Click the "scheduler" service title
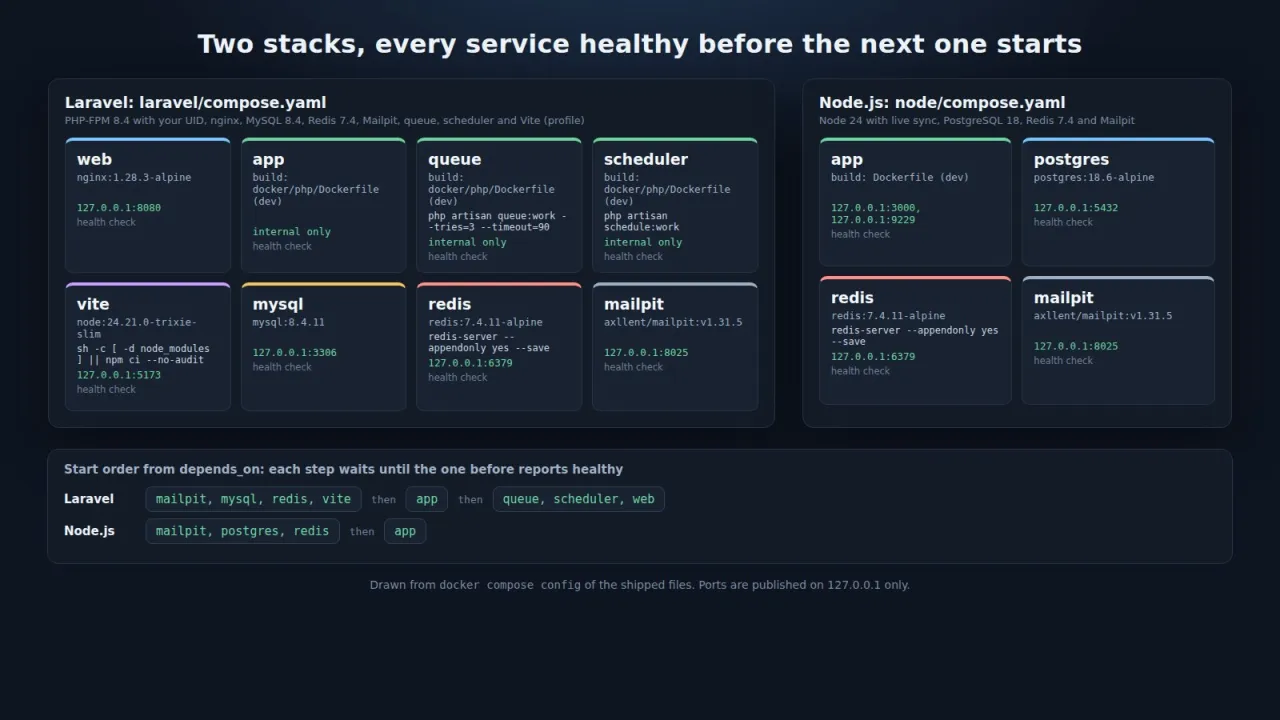The width and height of the screenshot is (1280, 720). coord(646,159)
